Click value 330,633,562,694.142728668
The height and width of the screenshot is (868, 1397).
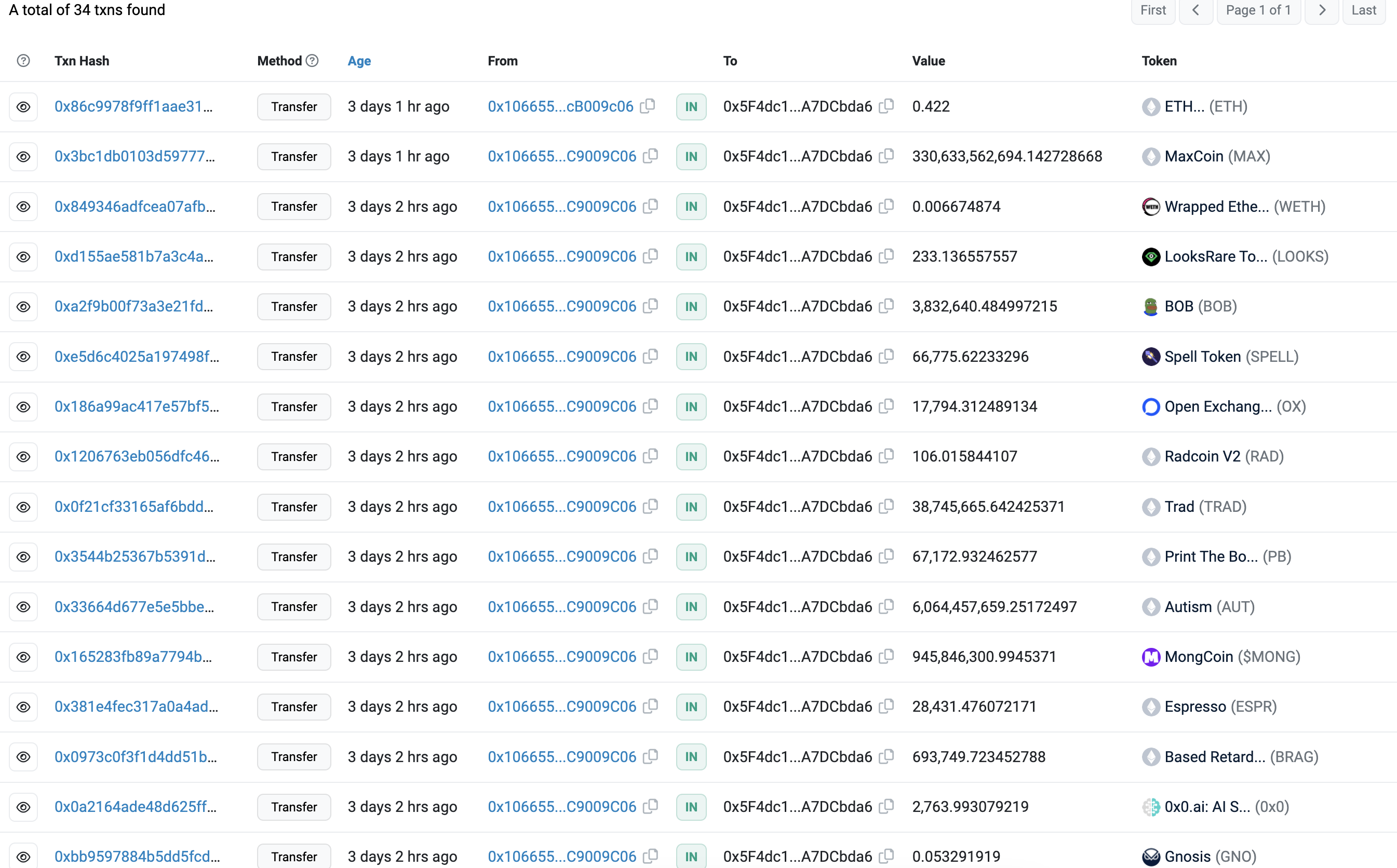point(1007,156)
